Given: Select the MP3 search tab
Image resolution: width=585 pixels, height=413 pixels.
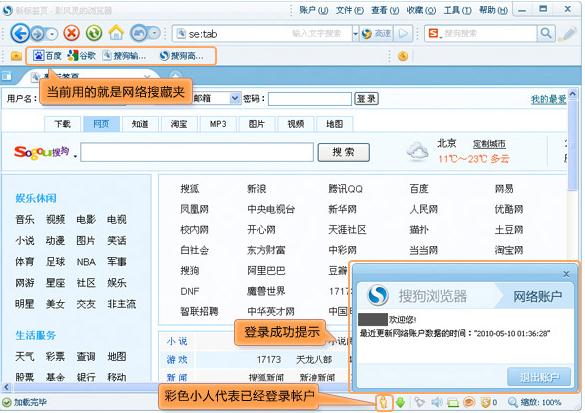Looking at the screenshot, I should pyautogui.click(x=218, y=124).
